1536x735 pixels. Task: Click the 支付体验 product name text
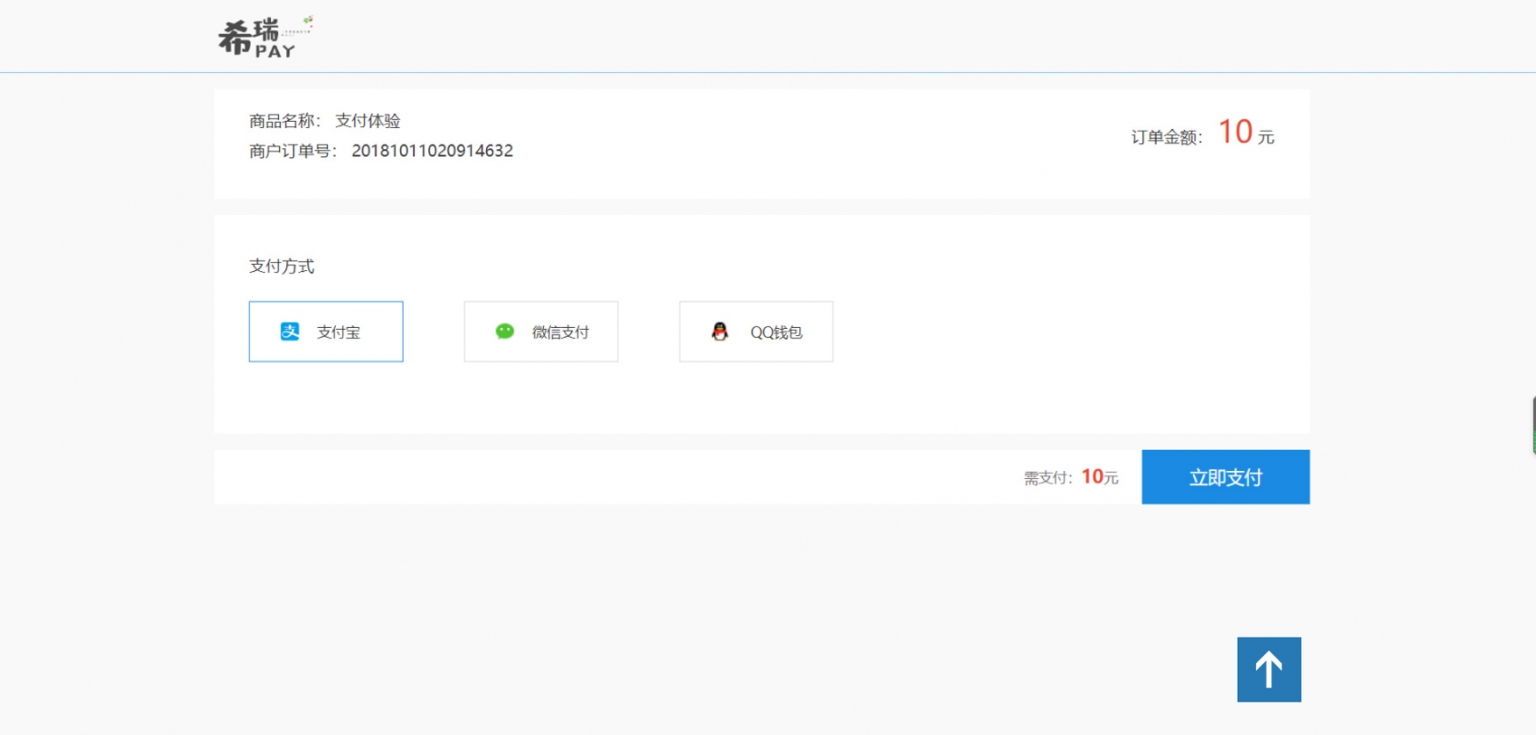coord(368,121)
